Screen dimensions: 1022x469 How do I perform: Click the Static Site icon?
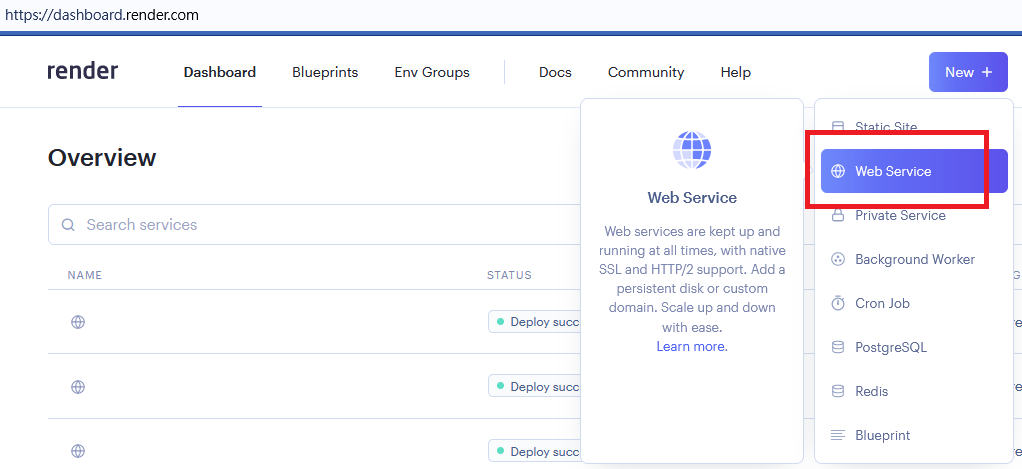[839, 126]
